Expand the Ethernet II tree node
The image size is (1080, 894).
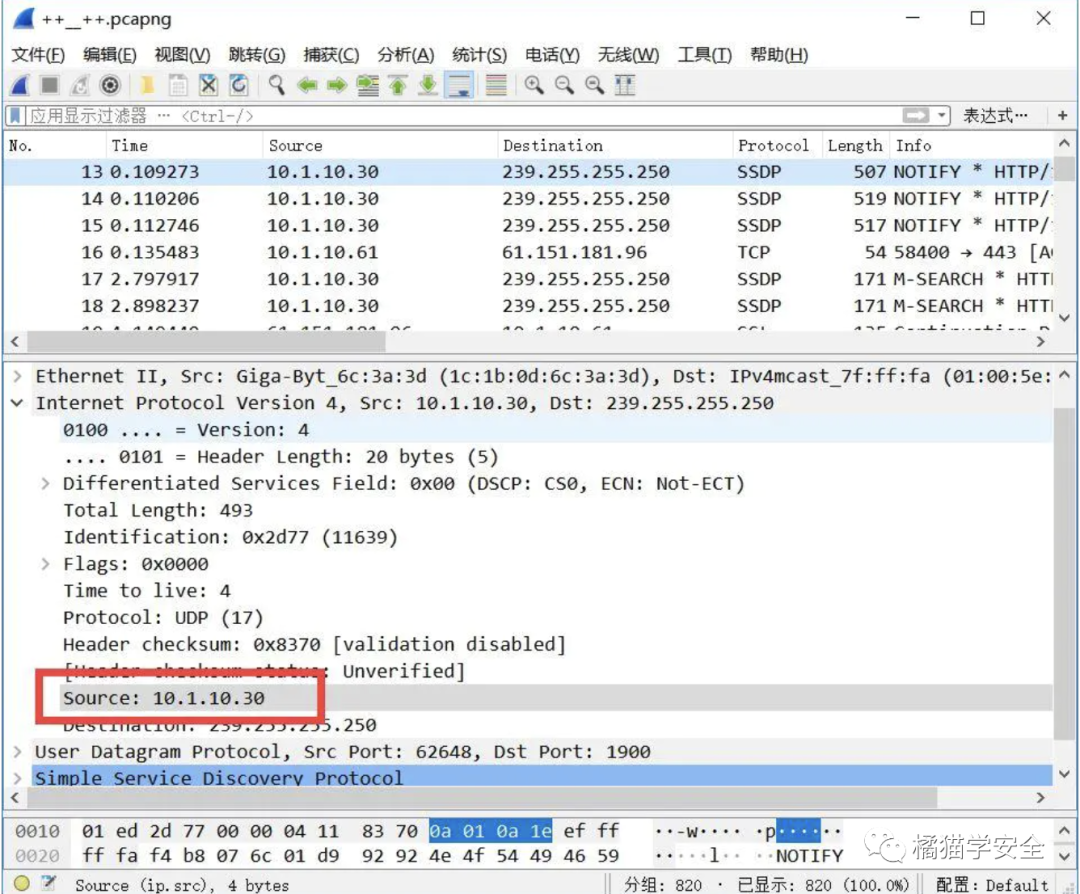[x=18, y=376]
